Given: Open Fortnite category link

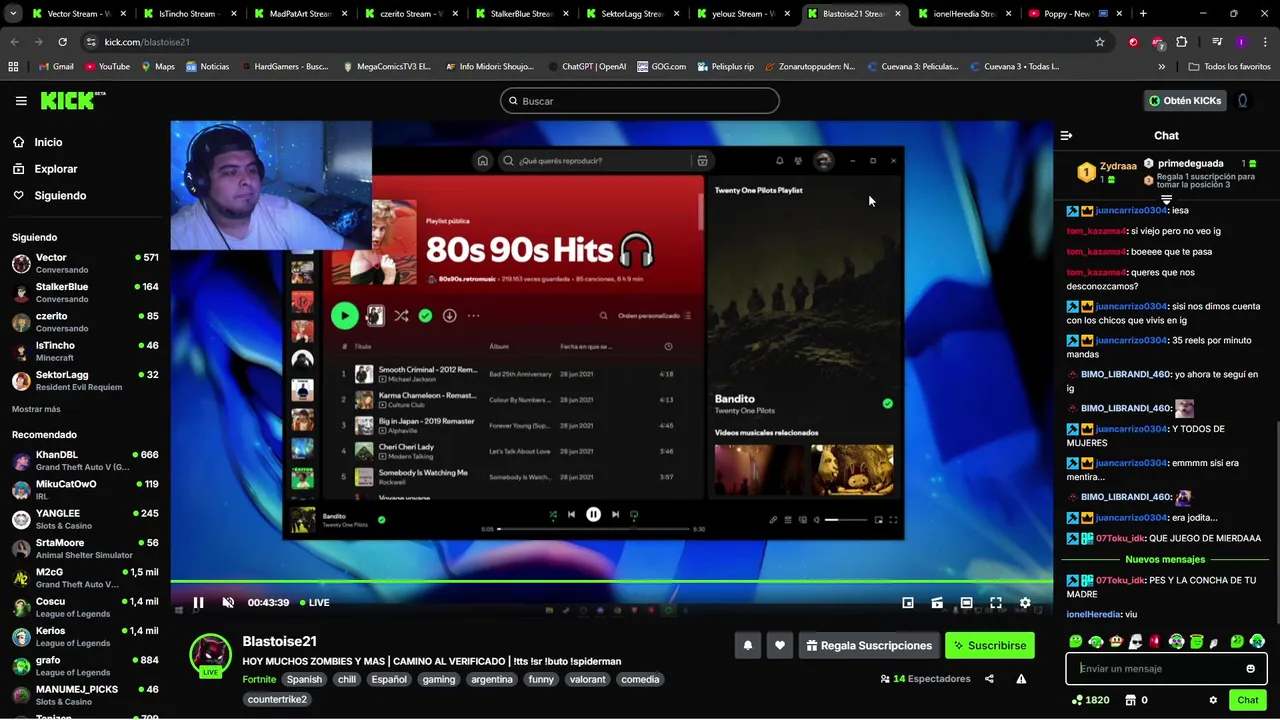Looking at the screenshot, I should tap(259, 679).
